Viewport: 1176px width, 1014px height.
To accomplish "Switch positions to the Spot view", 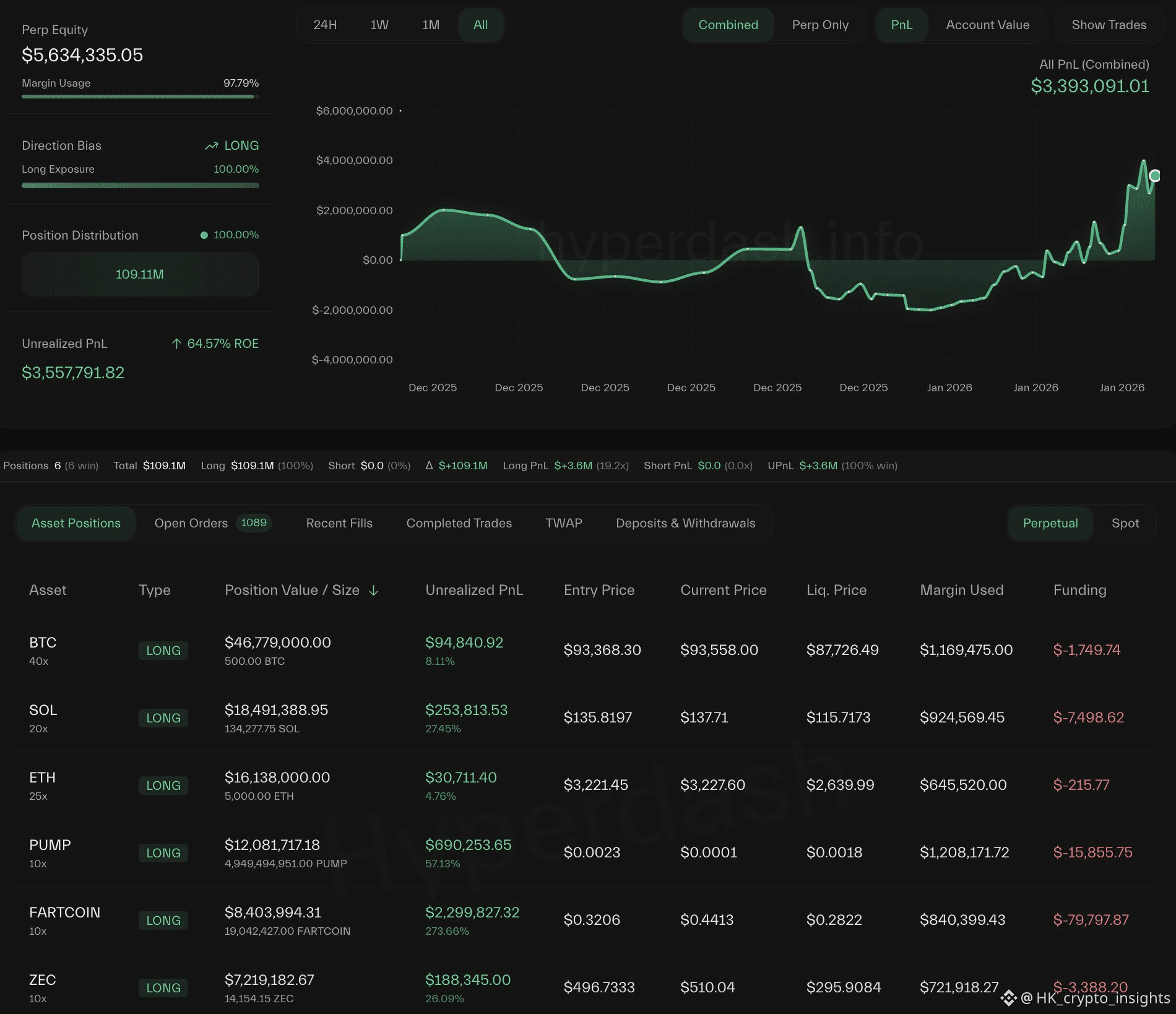I will pos(1125,523).
